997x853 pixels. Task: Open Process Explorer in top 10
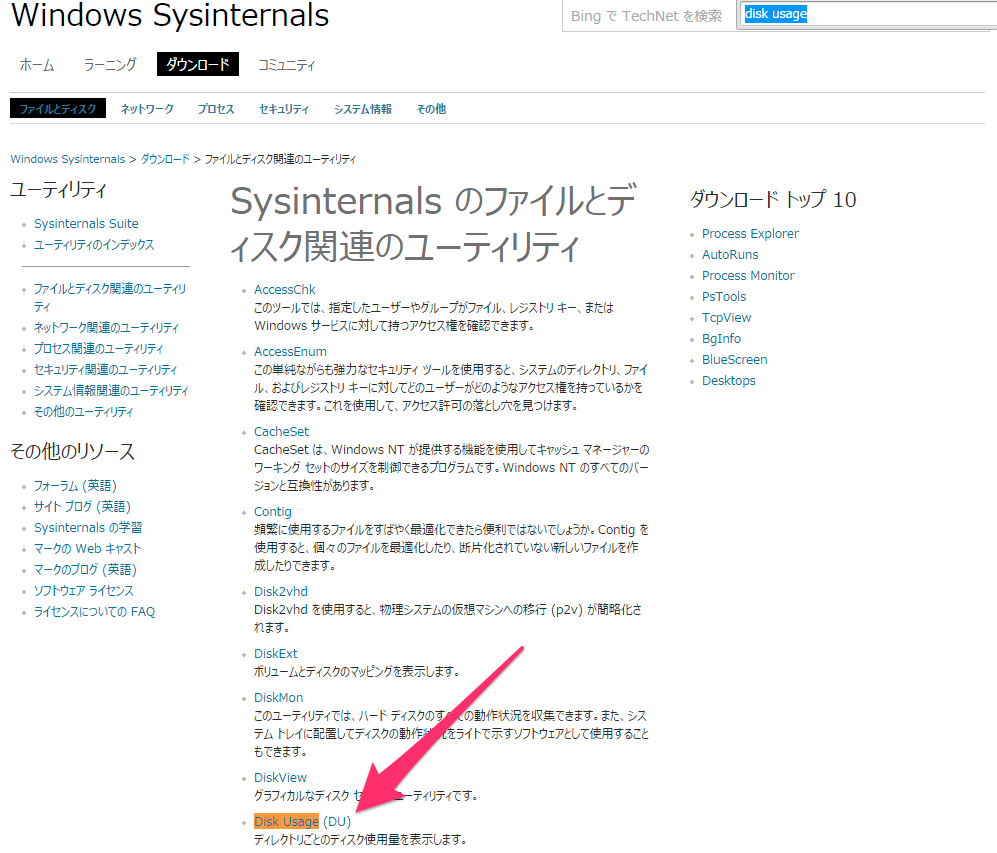(x=750, y=234)
